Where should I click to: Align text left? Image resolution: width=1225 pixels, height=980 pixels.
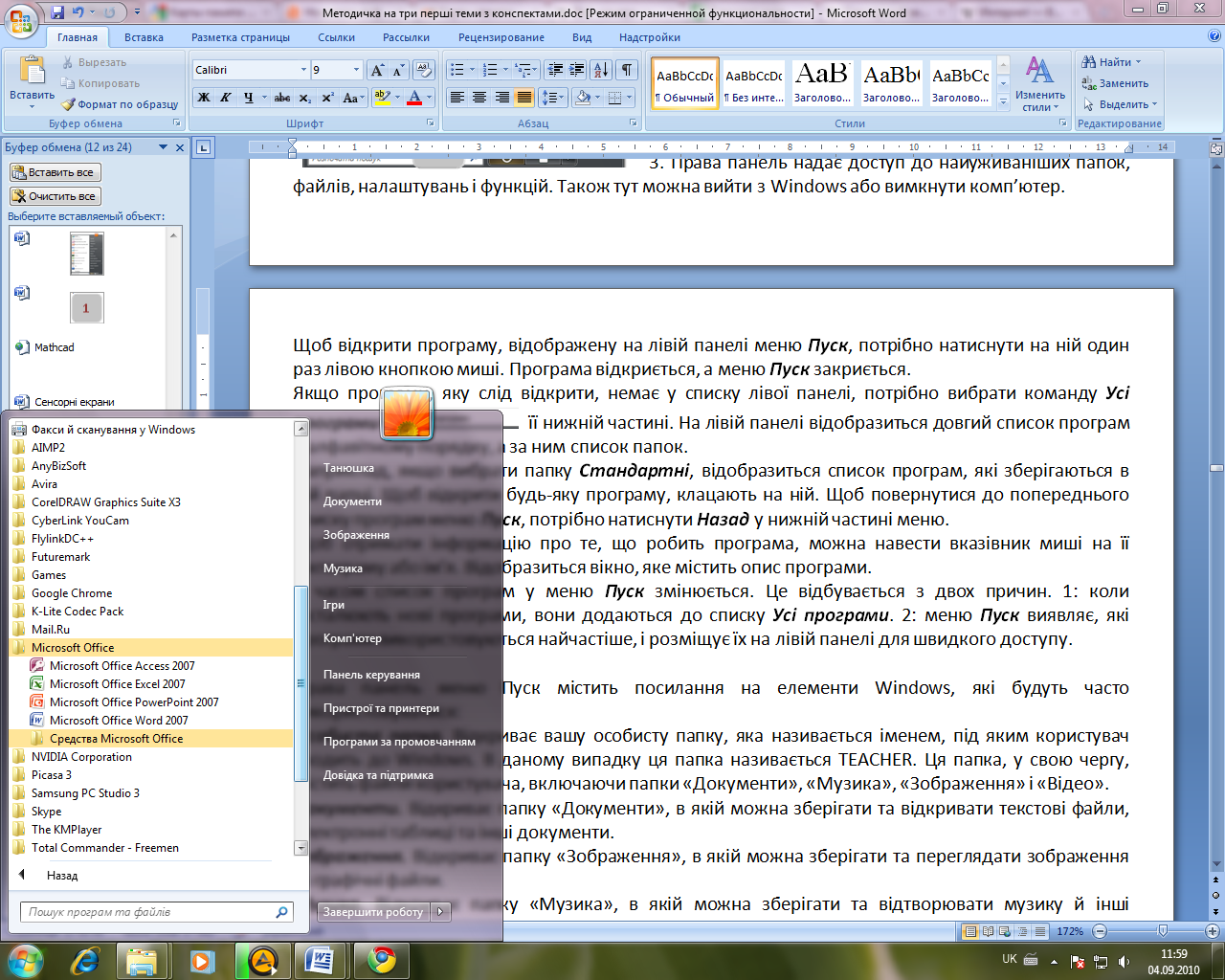point(457,98)
